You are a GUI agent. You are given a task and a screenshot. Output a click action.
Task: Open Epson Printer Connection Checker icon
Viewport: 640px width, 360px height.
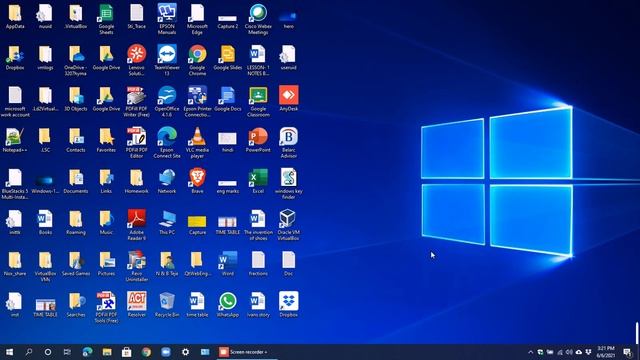point(197,101)
